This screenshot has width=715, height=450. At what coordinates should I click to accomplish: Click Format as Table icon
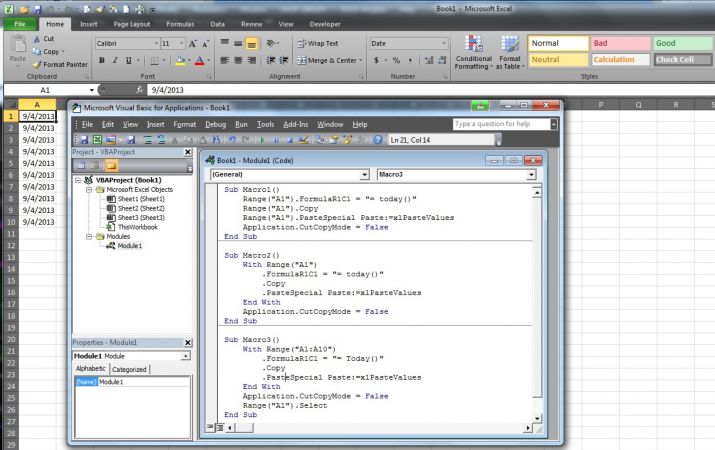510,52
